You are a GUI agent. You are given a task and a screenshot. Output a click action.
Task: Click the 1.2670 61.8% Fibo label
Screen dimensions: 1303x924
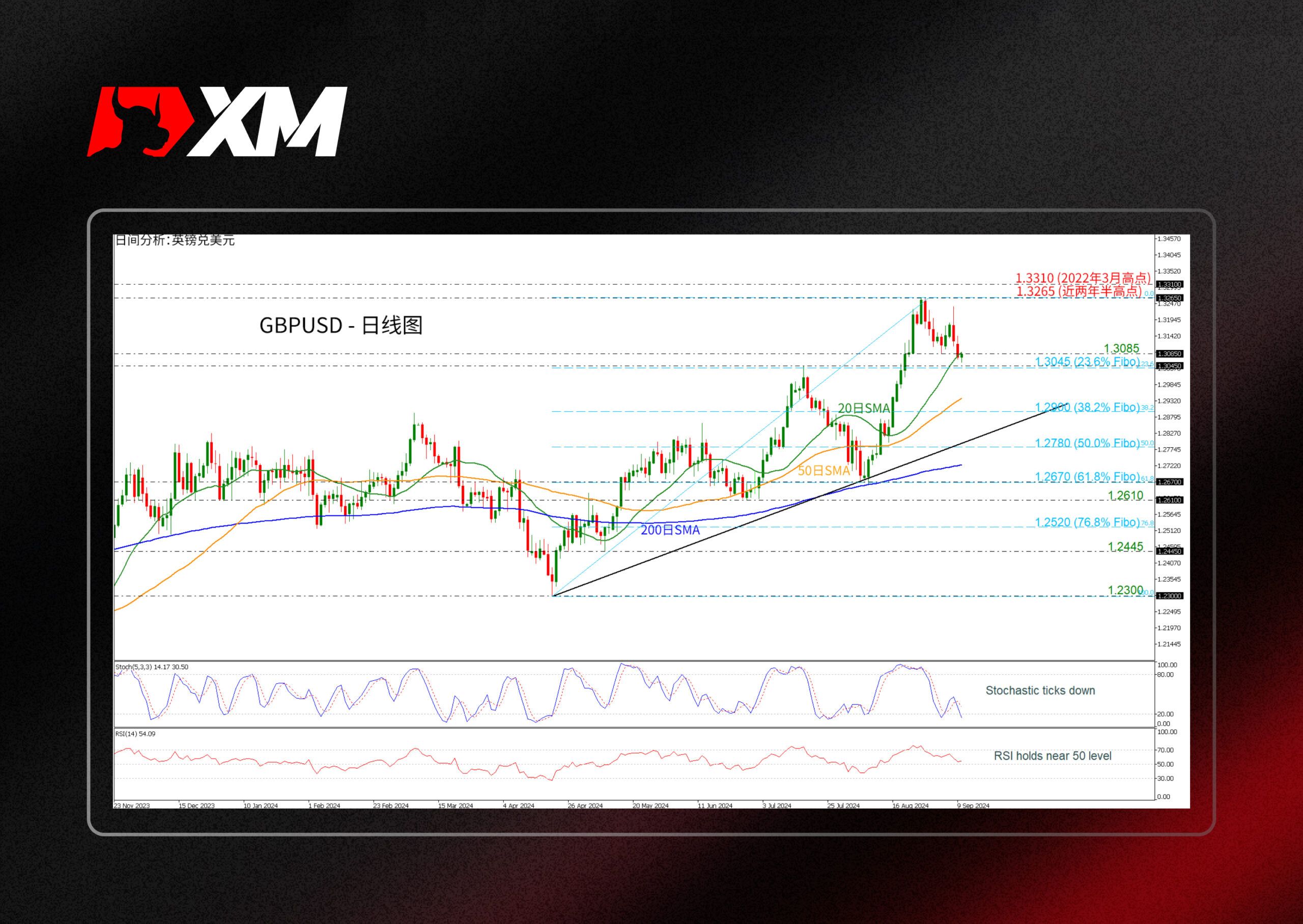point(1087,477)
